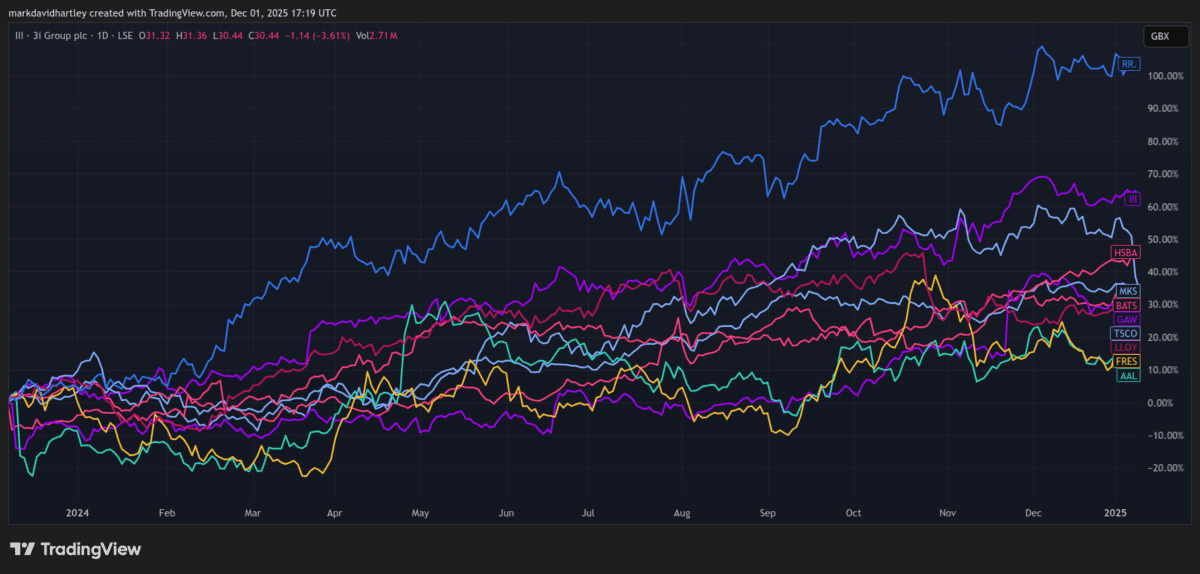Click the RR. series label tag

click(1128, 64)
